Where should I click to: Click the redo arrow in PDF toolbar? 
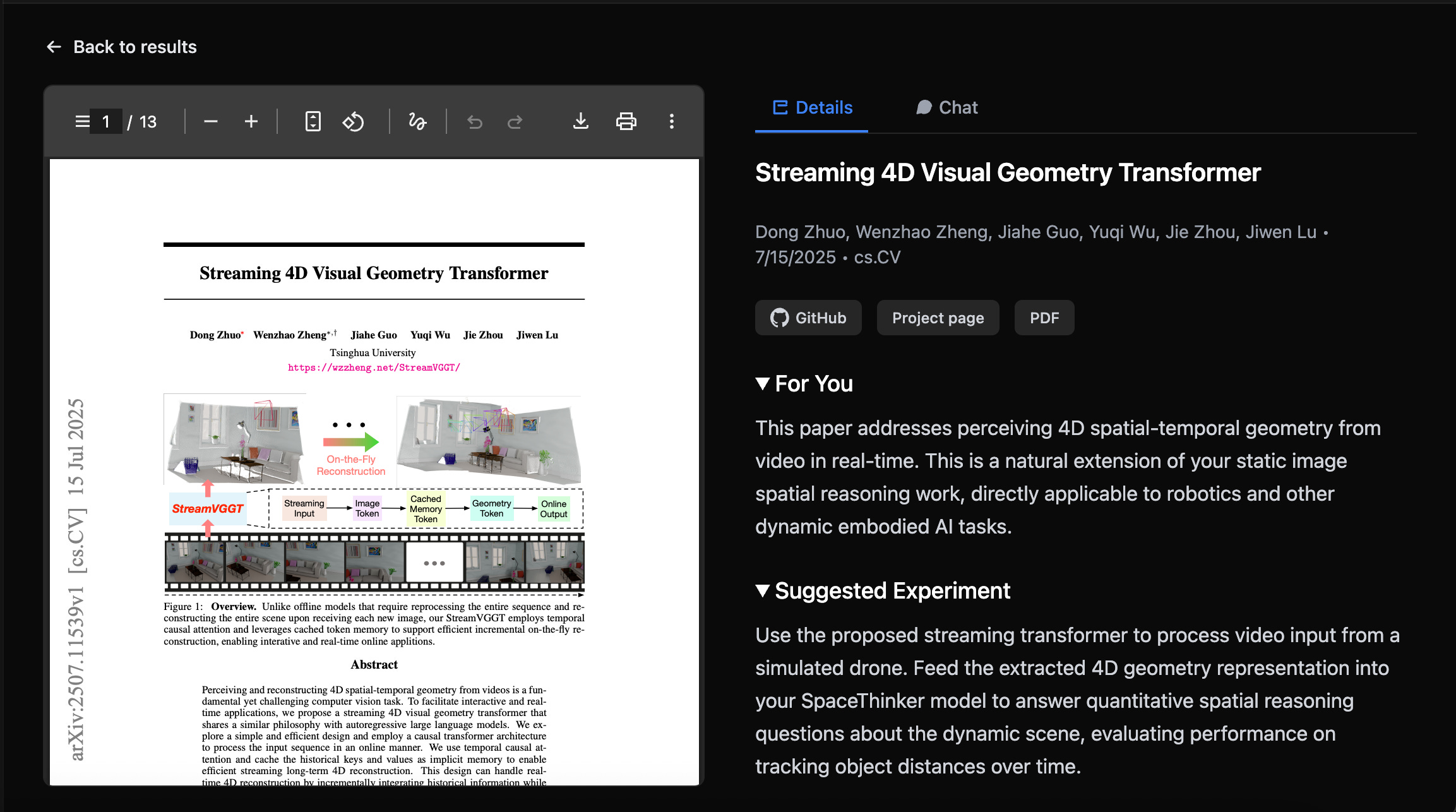click(x=515, y=121)
